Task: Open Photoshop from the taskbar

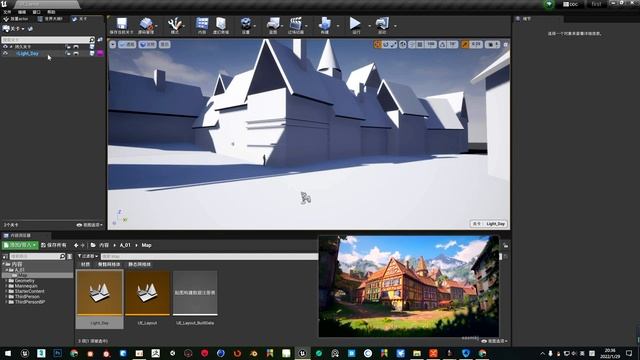Action: [58, 353]
